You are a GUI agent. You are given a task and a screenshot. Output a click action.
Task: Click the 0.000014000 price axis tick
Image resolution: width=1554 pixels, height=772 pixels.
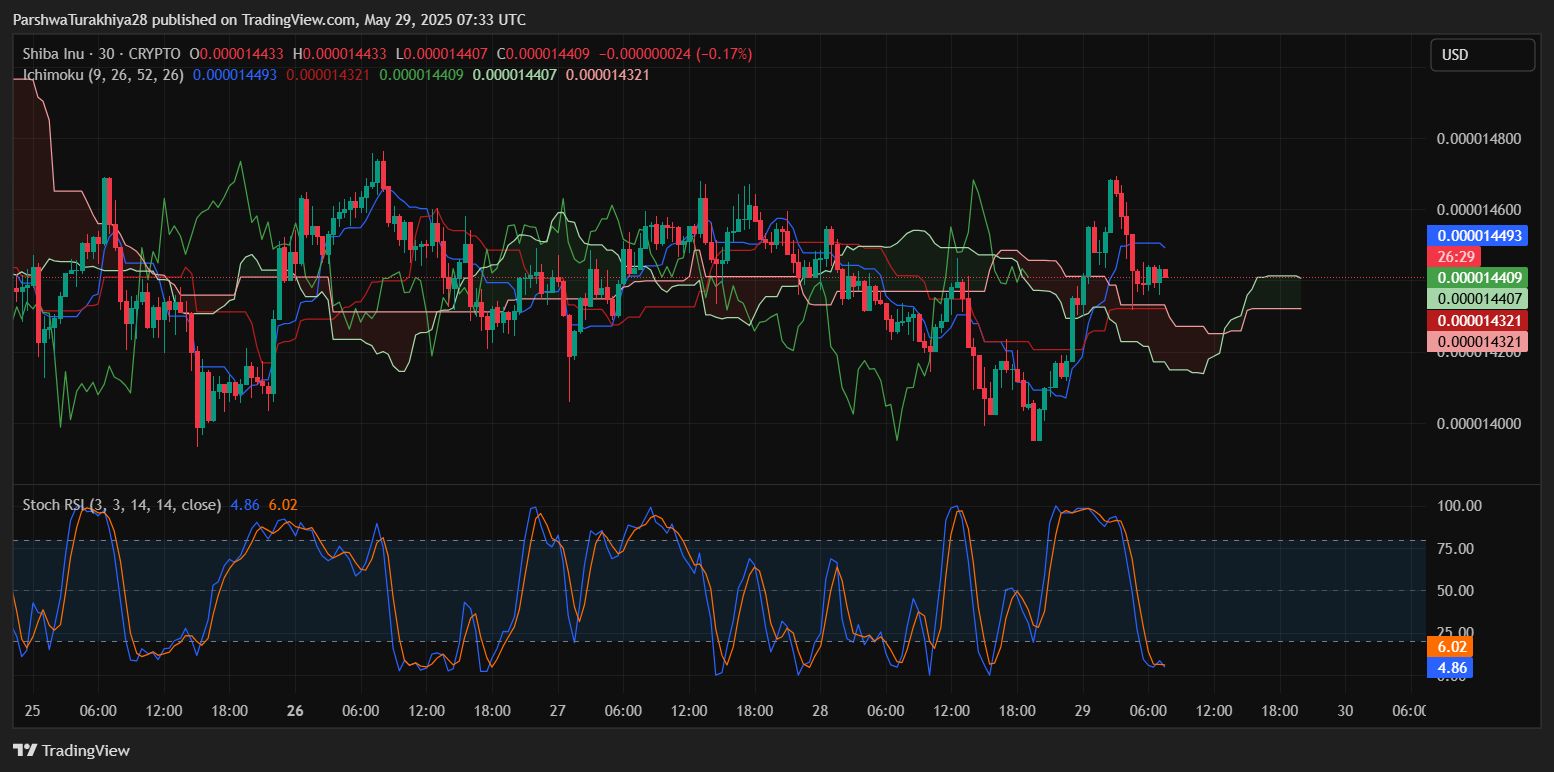1478,423
